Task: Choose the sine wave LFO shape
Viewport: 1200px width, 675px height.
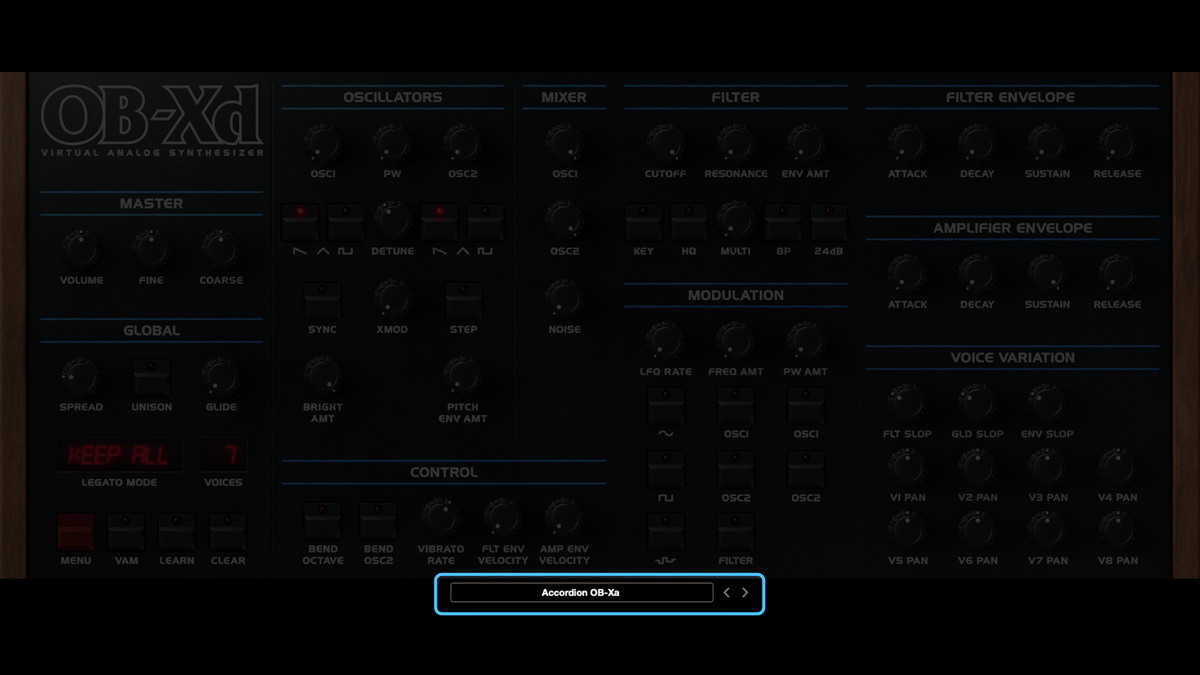Action: tap(666, 407)
